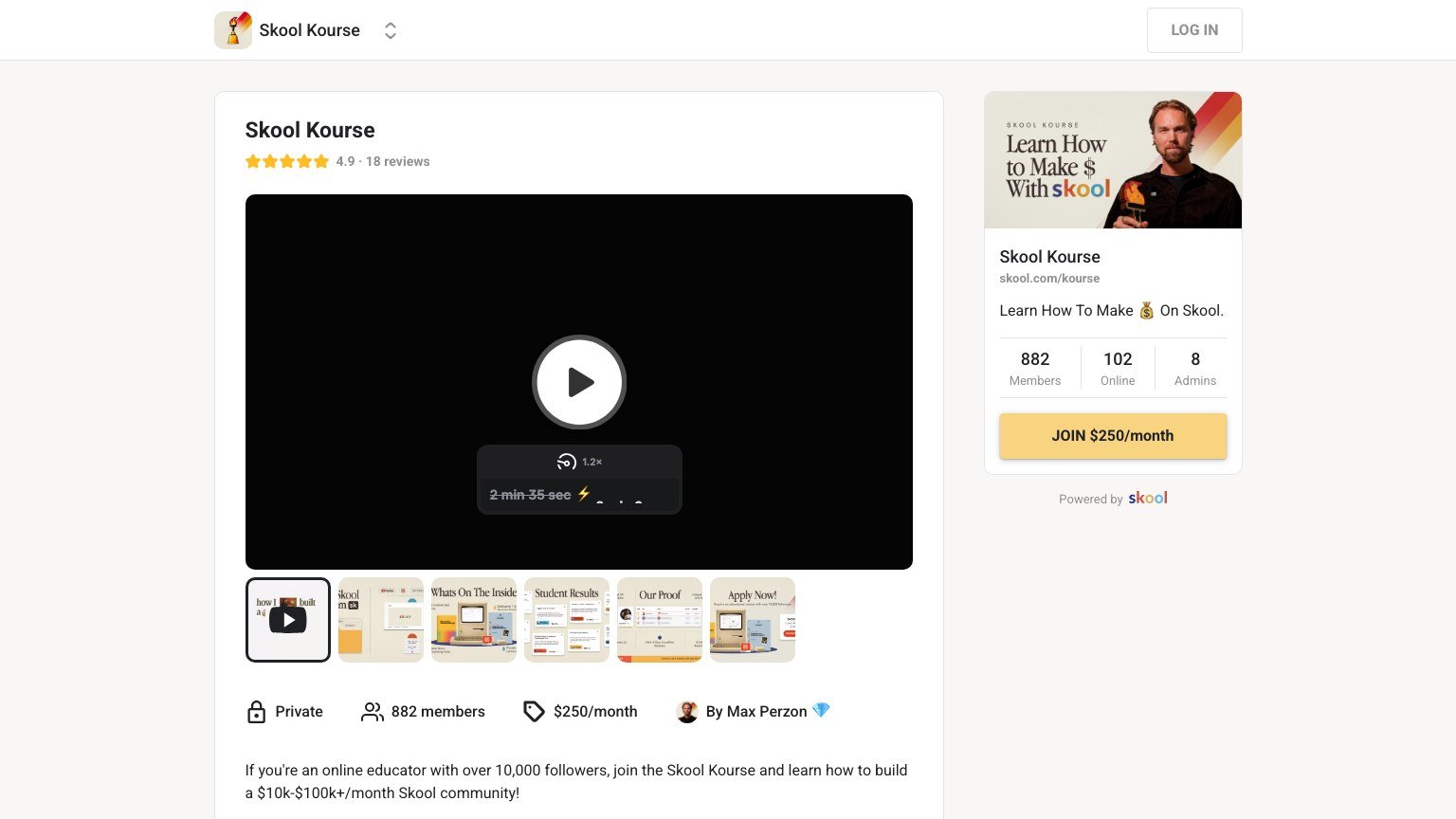Click the LOG IN button
Viewport: 1456px width, 819px height.
point(1194,30)
